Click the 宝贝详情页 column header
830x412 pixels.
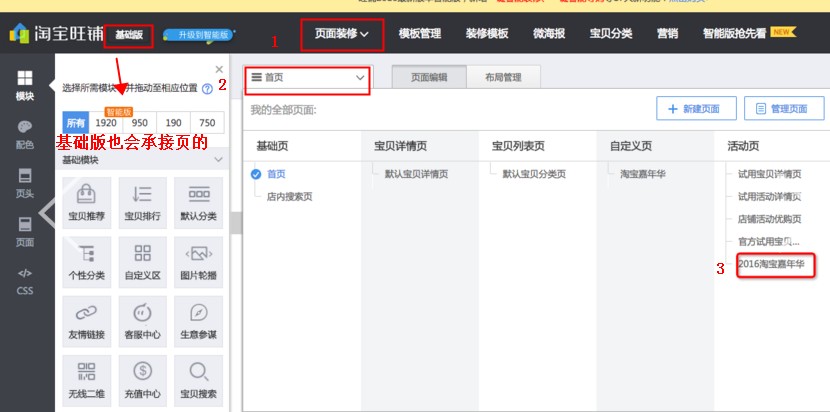(x=400, y=146)
